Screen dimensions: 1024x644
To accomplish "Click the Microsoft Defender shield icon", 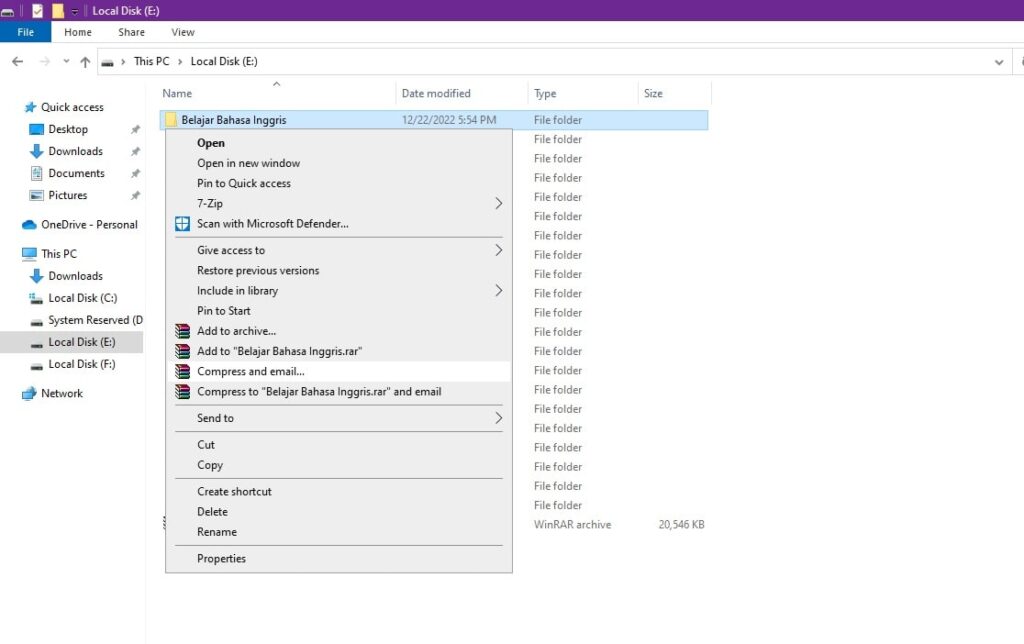I will [183, 224].
